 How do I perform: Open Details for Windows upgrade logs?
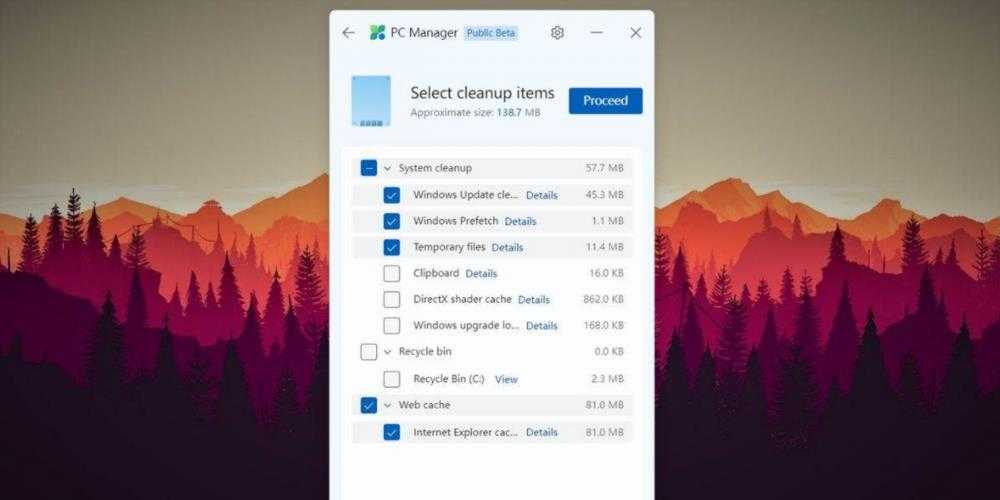click(542, 326)
